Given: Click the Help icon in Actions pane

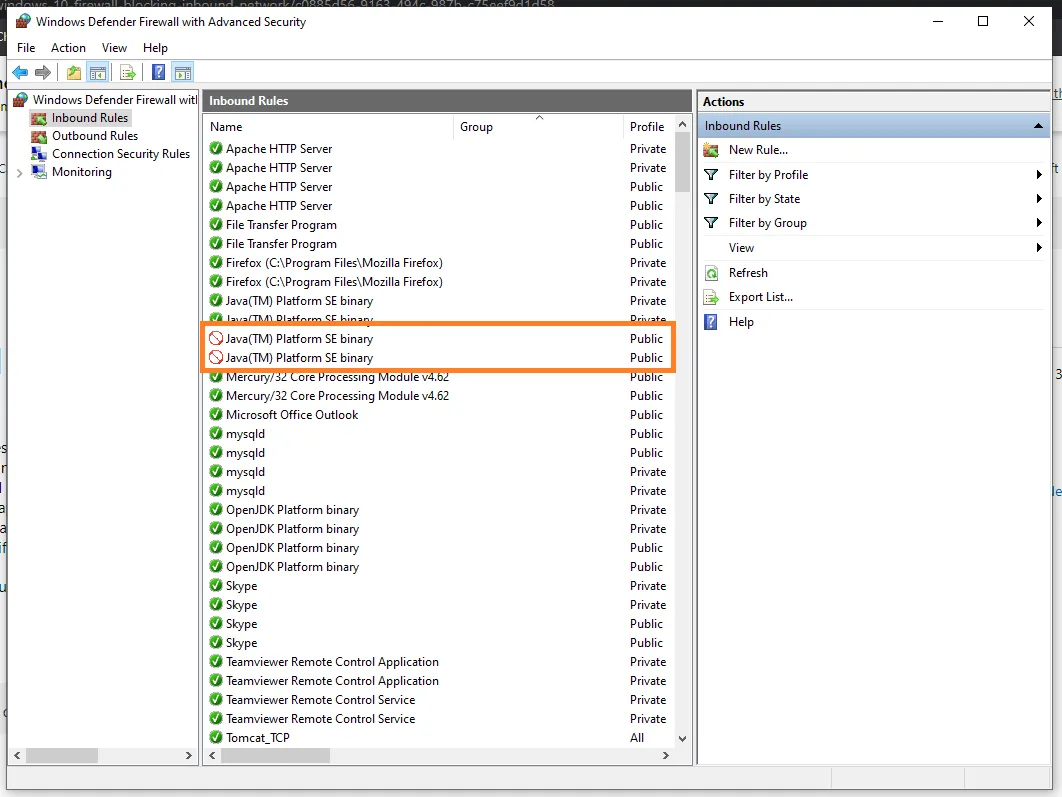Looking at the screenshot, I should [710, 322].
